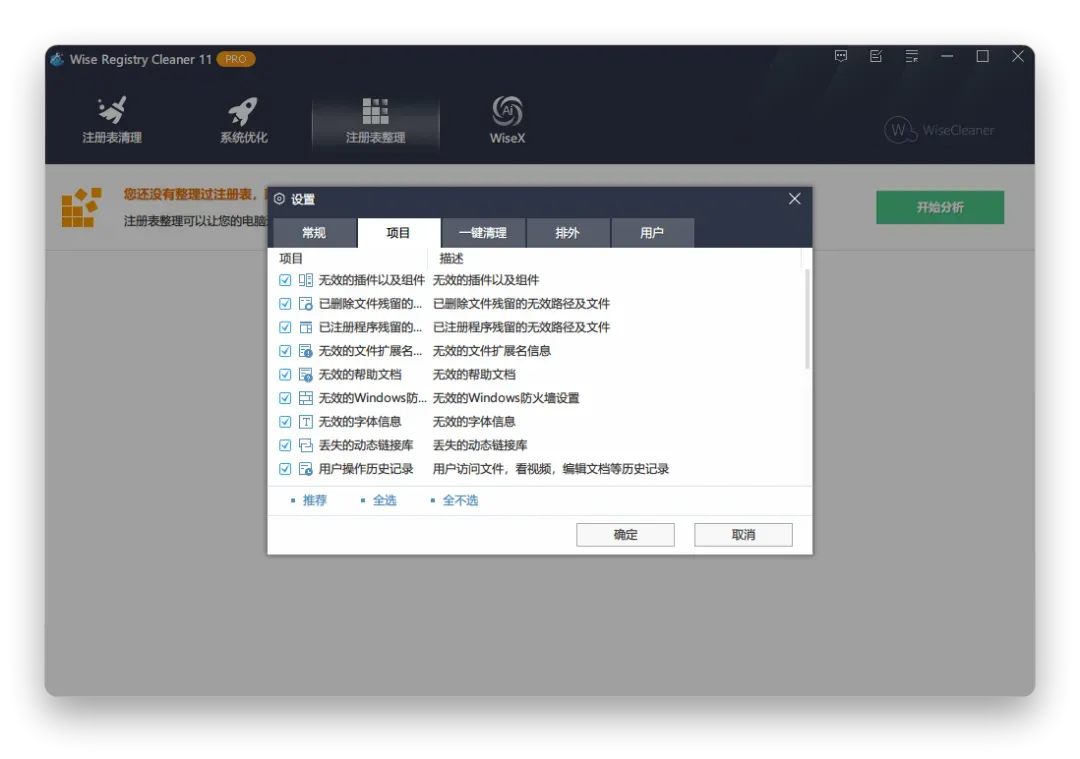1080x759 pixels.
Task: Open the 用户 tab
Action: (652, 233)
